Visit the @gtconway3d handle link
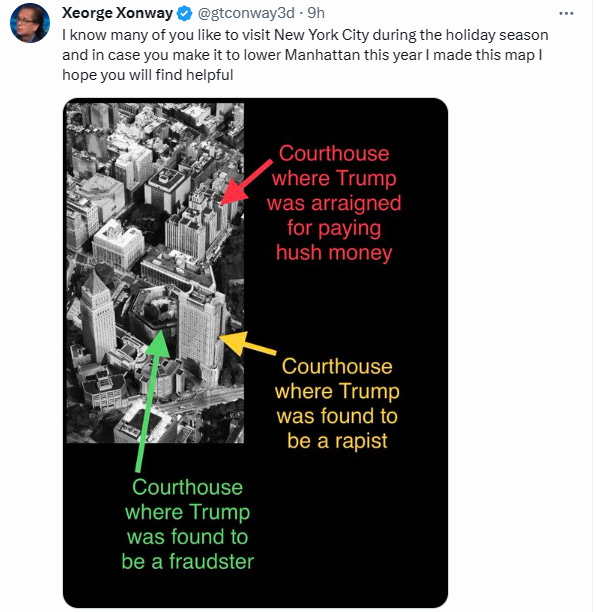The width and height of the screenshot is (596, 612). pyautogui.click(x=246, y=13)
